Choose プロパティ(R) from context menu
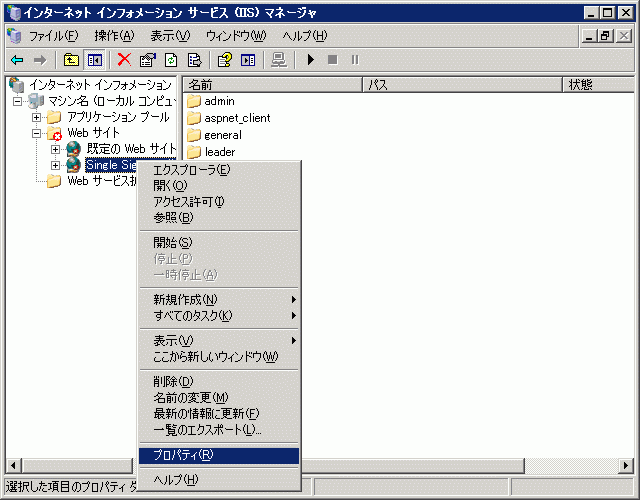Viewport: 640px width, 500px height. tap(219, 456)
